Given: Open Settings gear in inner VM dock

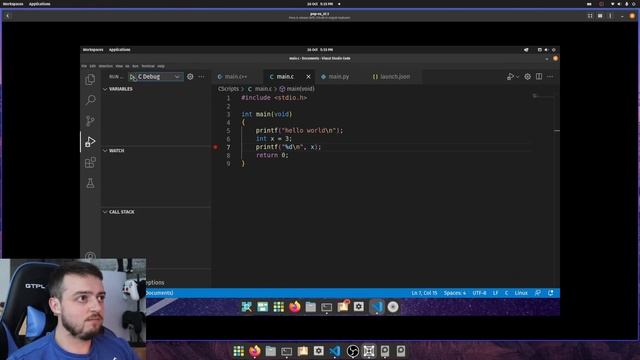Looking at the screenshot, I should (x=359, y=307).
